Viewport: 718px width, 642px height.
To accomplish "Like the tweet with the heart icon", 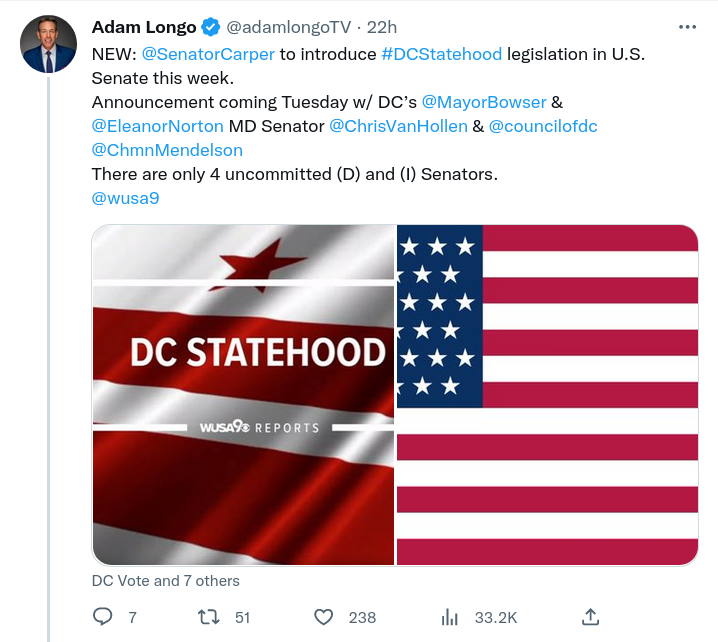I will coord(323,617).
